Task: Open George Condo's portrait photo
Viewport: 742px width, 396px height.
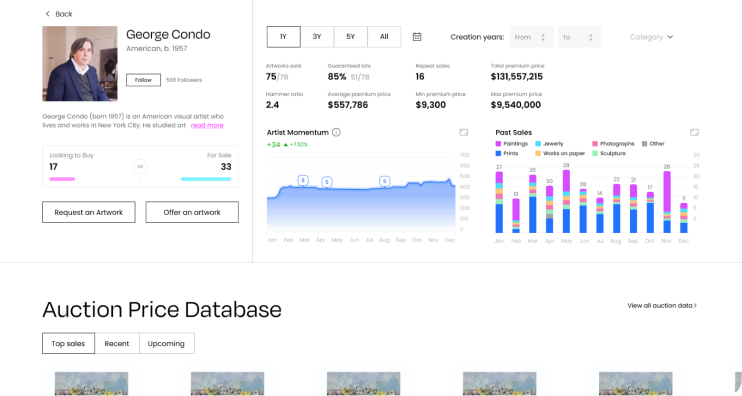Action: click(80, 63)
